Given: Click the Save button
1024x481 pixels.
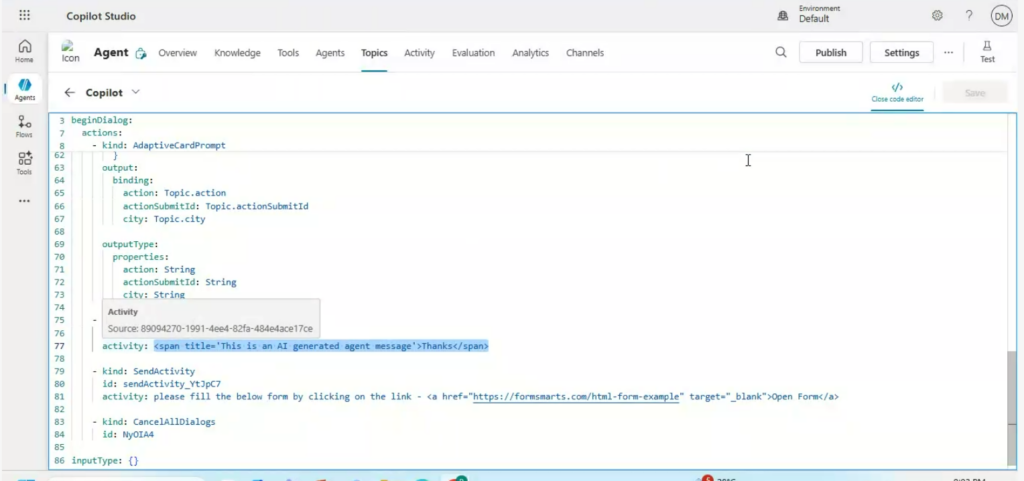Looking at the screenshot, I should pyautogui.click(x=974, y=93).
